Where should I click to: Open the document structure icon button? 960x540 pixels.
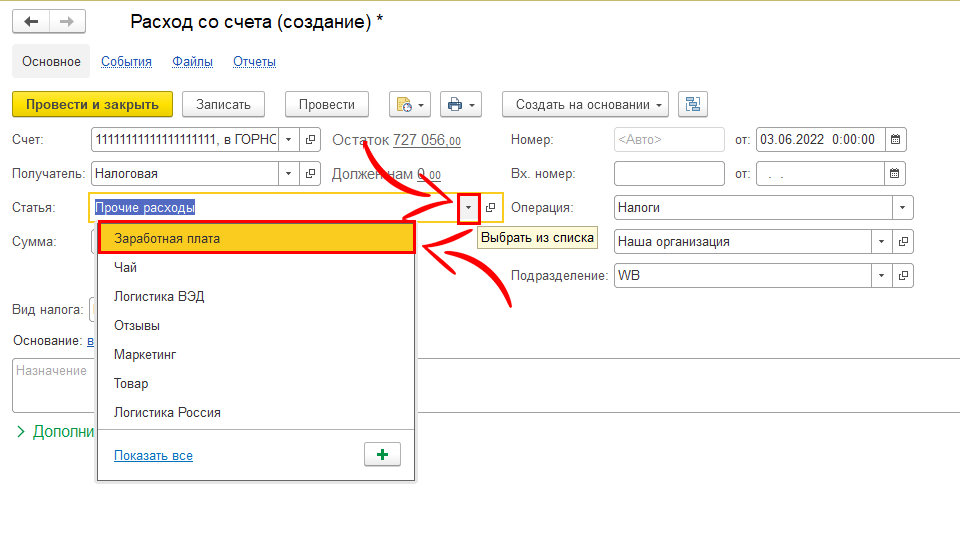[x=693, y=105]
